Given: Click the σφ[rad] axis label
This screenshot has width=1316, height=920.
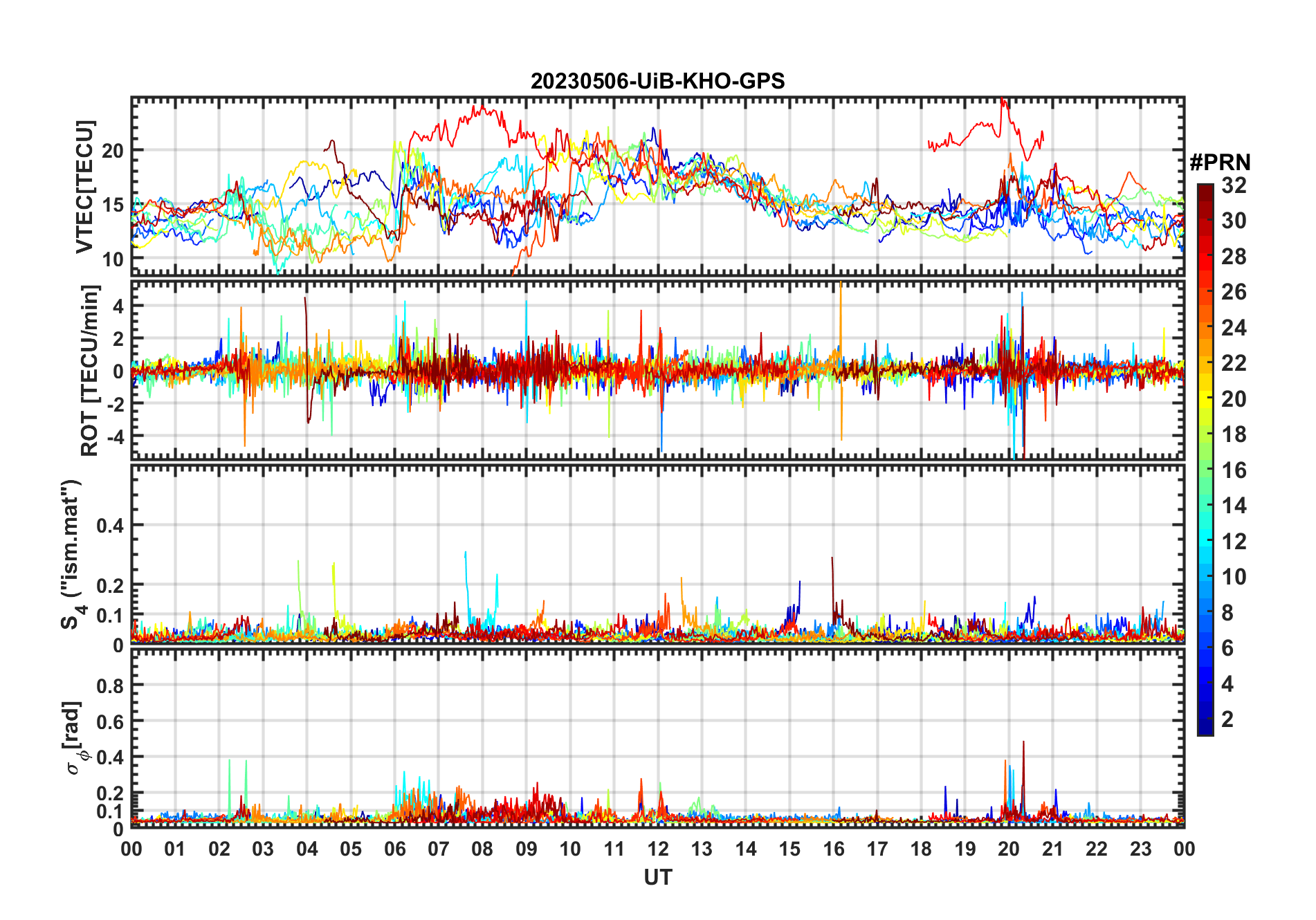Looking at the screenshot, I should (75, 738).
